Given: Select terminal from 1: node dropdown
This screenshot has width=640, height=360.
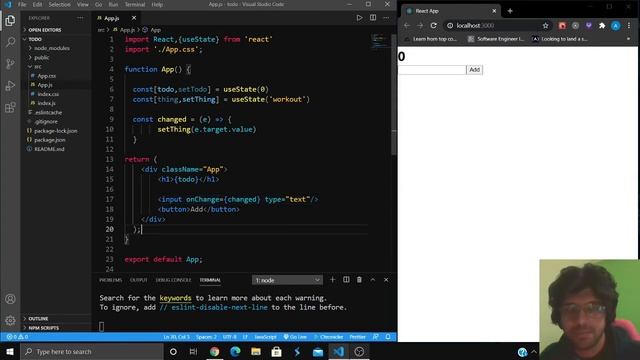Looking at the screenshot, I should coord(287,280).
